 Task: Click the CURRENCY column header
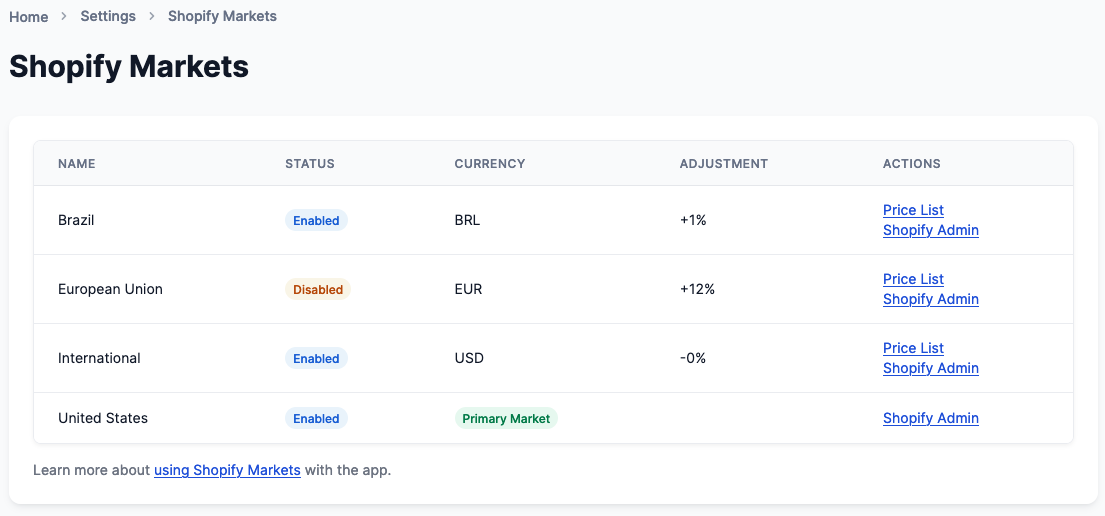point(490,164)
